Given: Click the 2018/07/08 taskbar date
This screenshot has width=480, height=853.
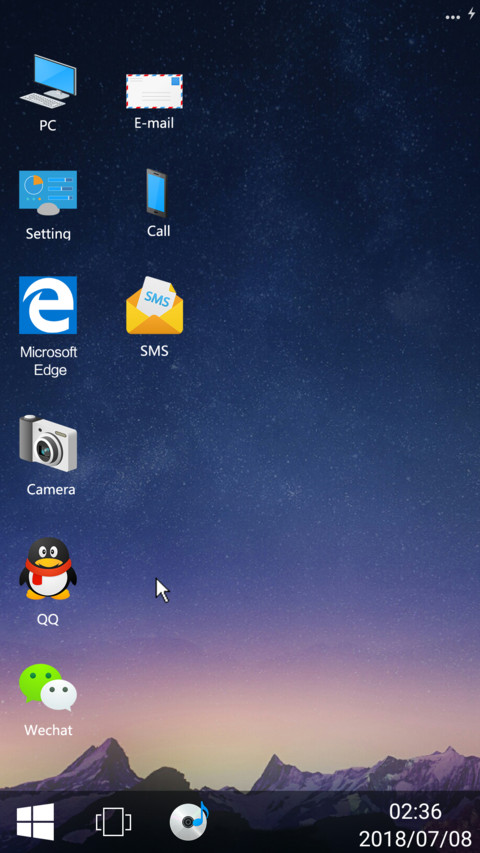Looking at the screenshot, I should [x=415, y=838].
